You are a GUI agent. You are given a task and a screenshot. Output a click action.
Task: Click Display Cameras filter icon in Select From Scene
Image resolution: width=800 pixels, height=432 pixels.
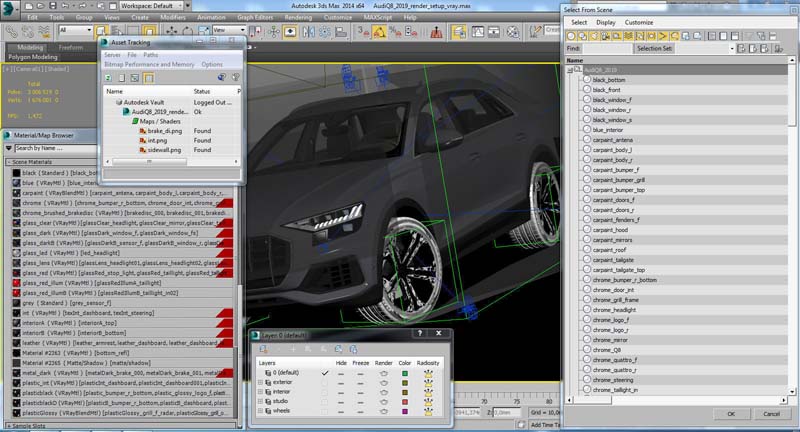tap(605, 35)
